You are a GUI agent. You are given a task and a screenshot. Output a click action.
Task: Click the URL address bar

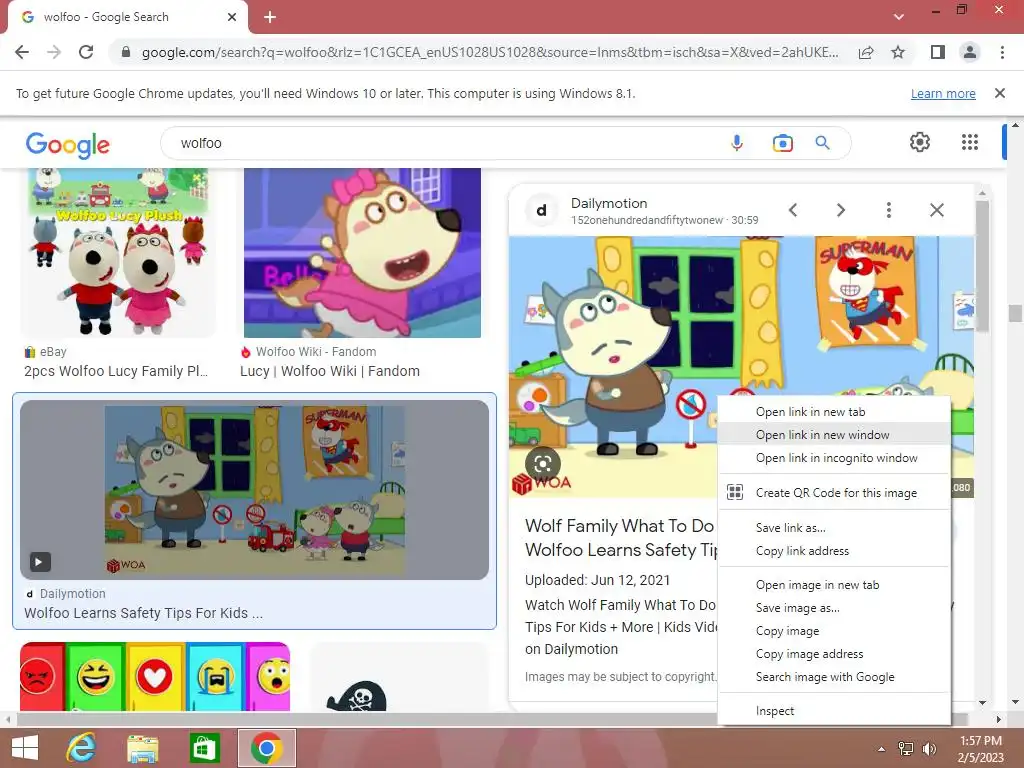point(490,52)
